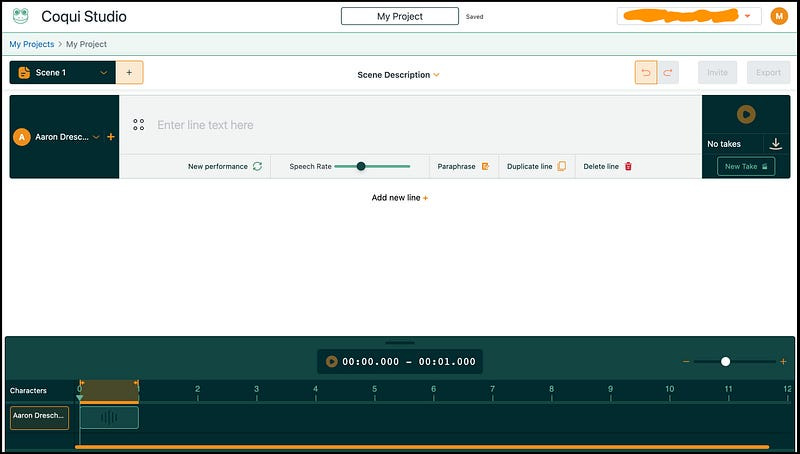The width and height of the screenshot is (800, 454).
Task: Click the No takes text
Action: pos(724,144)
